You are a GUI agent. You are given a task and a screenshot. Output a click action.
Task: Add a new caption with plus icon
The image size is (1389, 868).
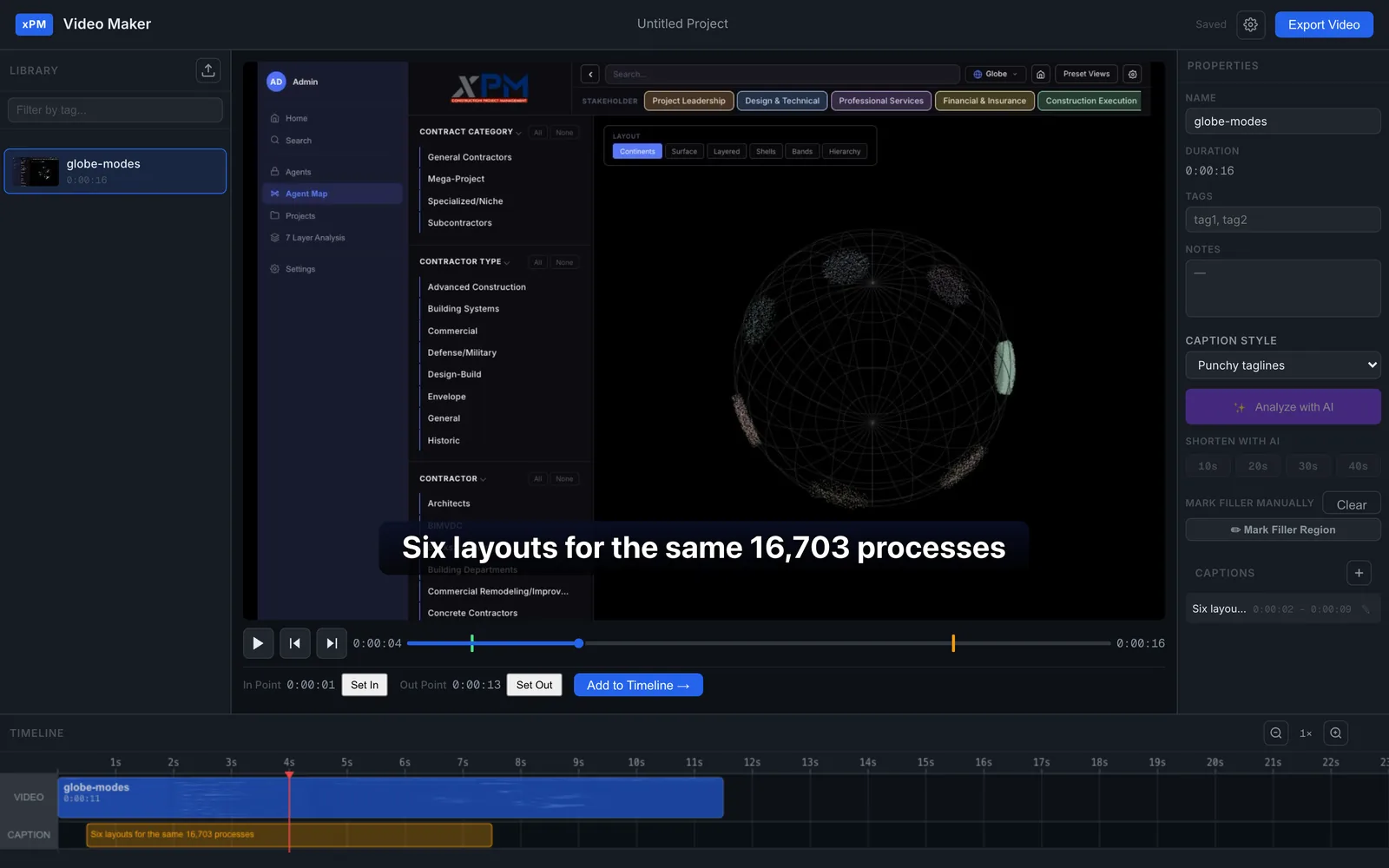pos(1359,573)
